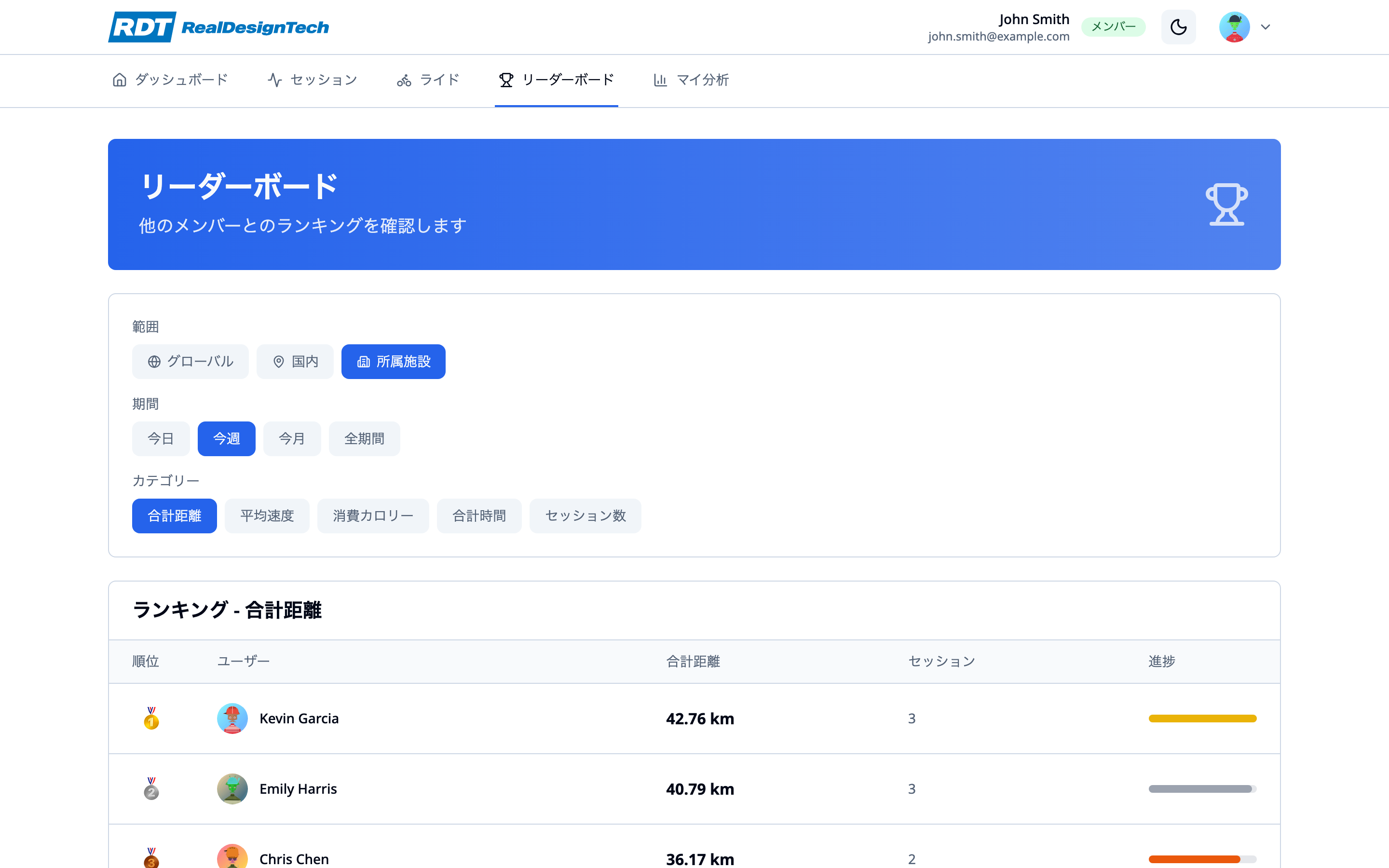Open the ダッシュボード tab
The width and height of the screenshot is (1389, 868).
coord(170,80)
